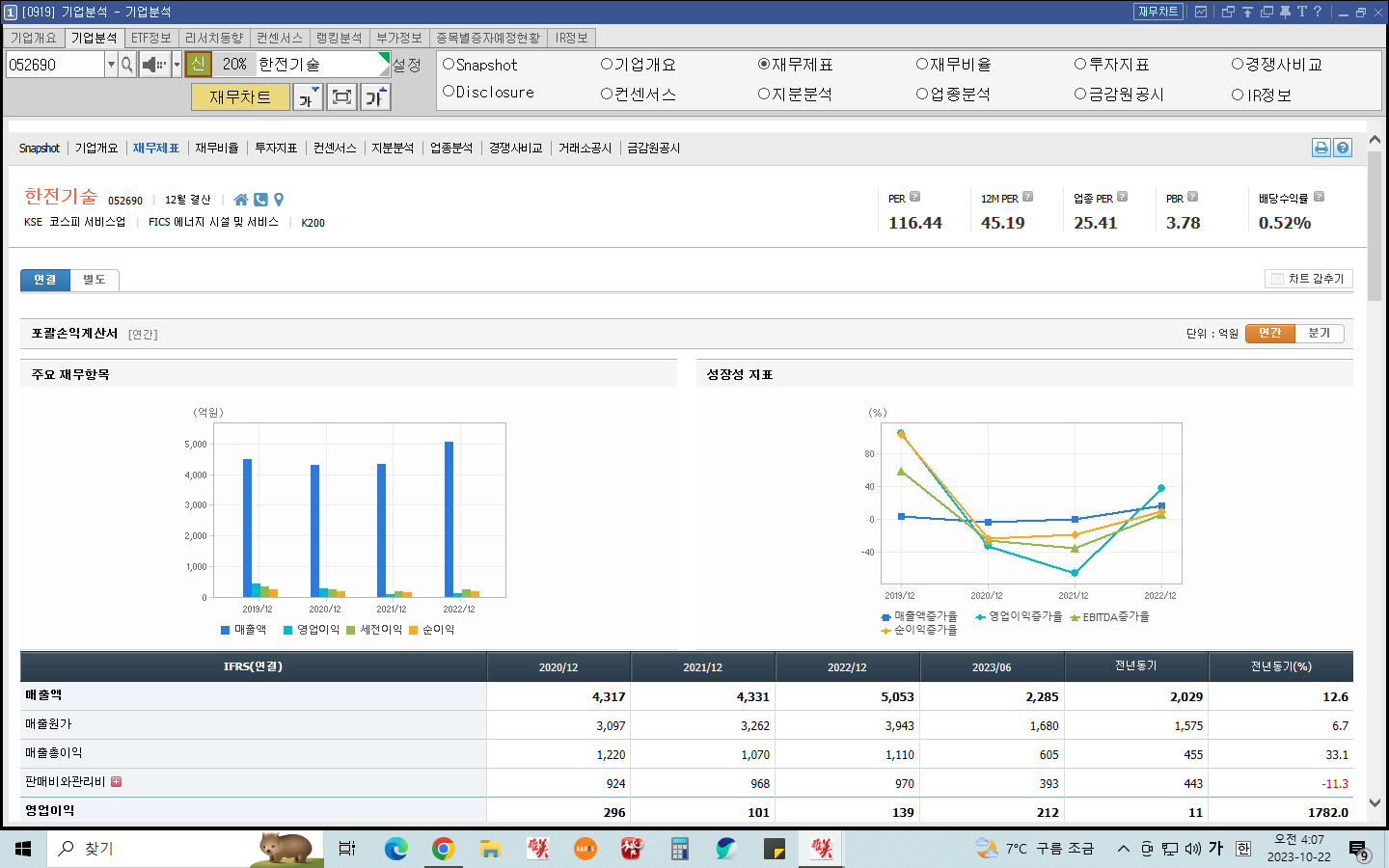1389x868 pixels.
Task: Print the page with the printer icon
Action: 1321,148
